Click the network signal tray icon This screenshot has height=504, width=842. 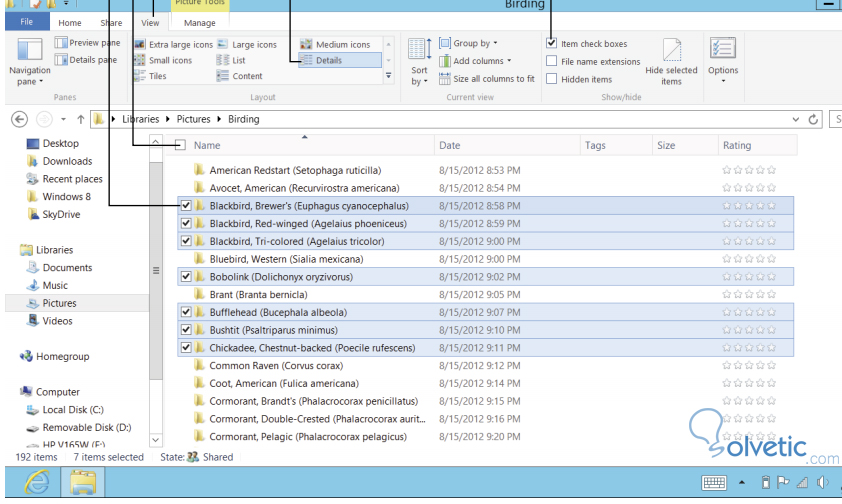[x=802, y=483]
